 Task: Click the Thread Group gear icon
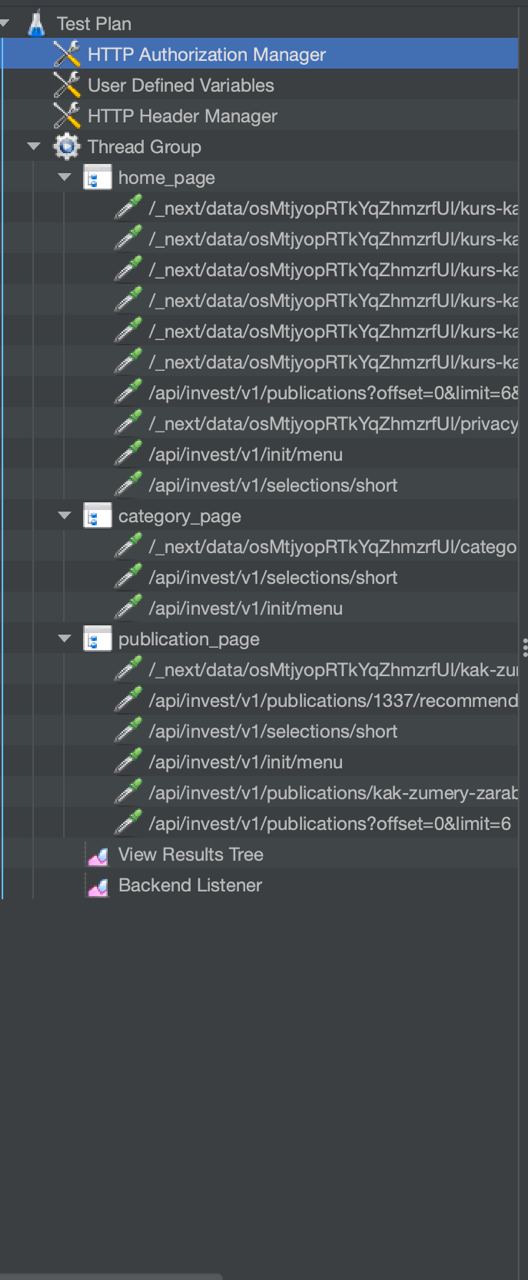tap(67, 146)
